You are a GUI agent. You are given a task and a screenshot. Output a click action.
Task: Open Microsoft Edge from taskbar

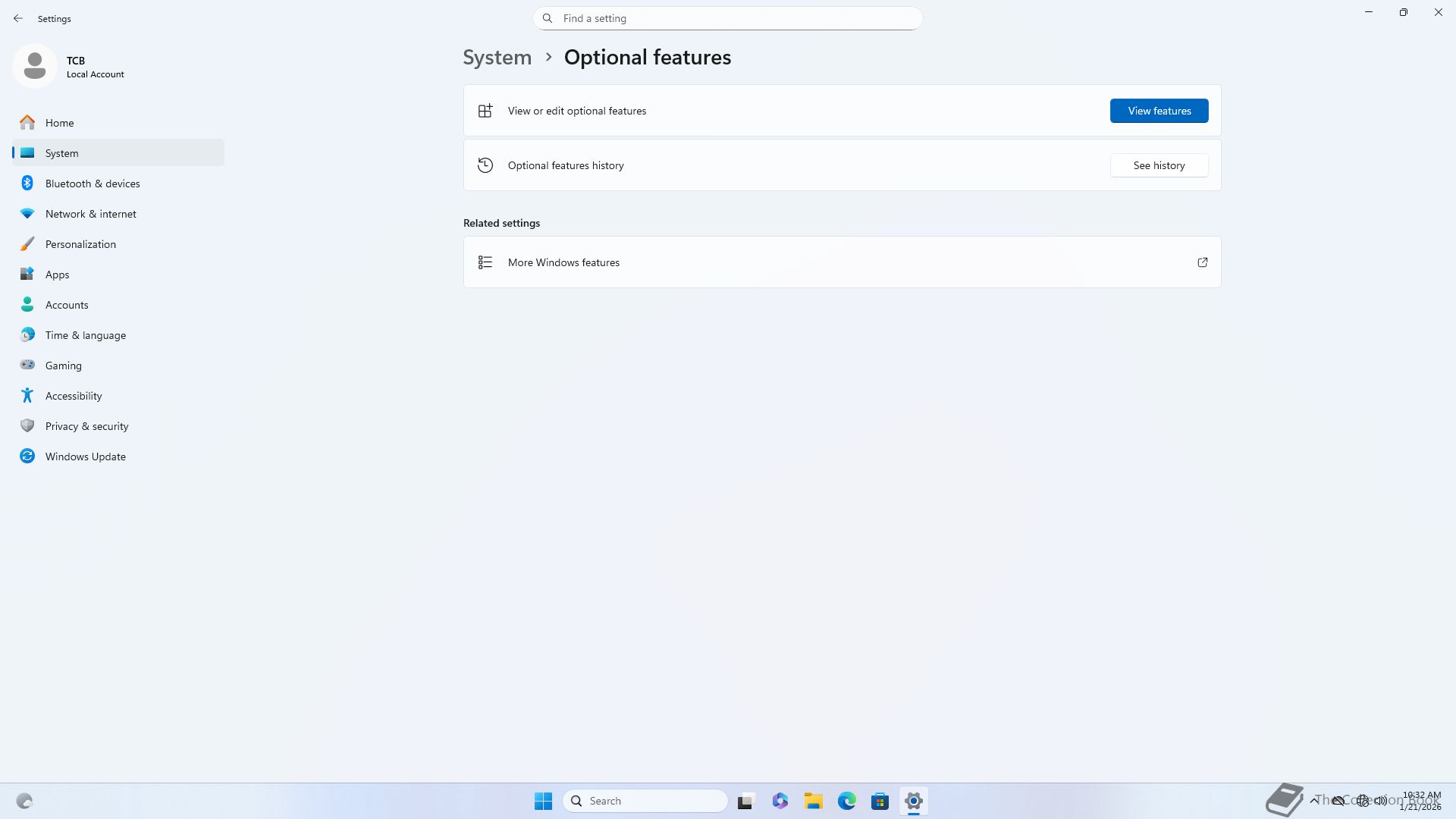[846, 801]
